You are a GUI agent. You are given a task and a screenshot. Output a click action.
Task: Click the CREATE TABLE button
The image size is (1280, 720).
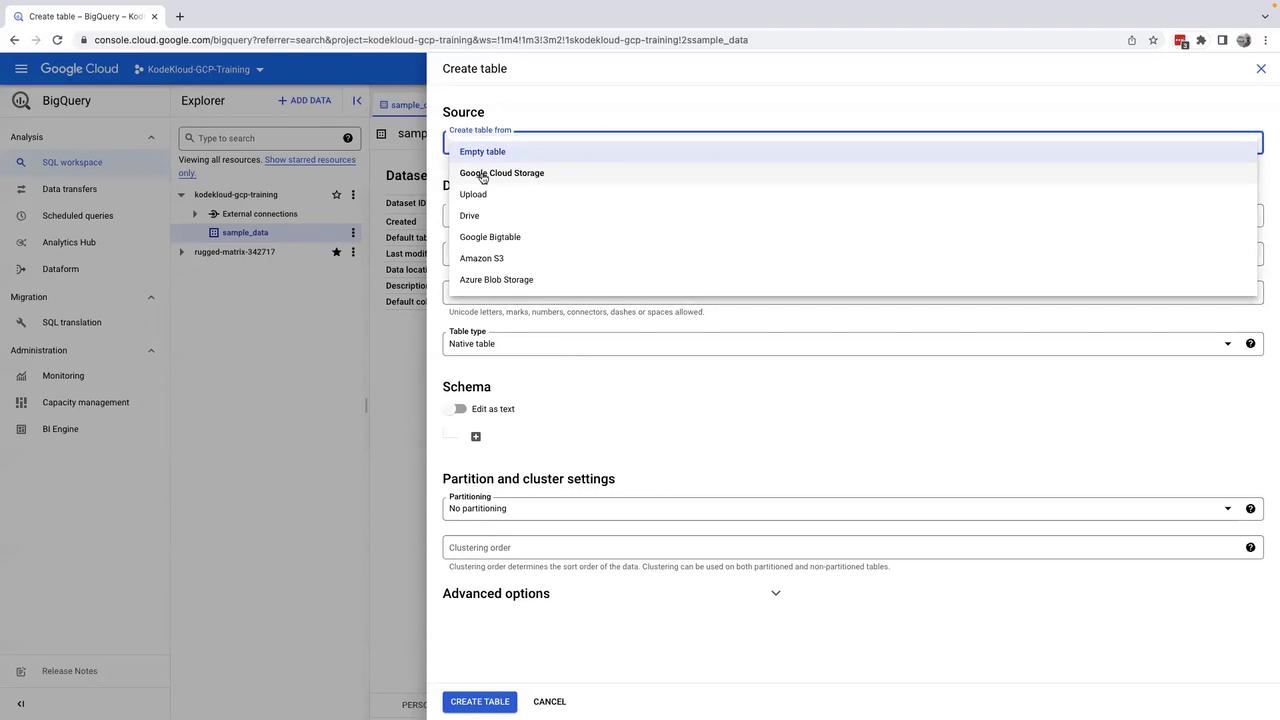click(480, 702)
